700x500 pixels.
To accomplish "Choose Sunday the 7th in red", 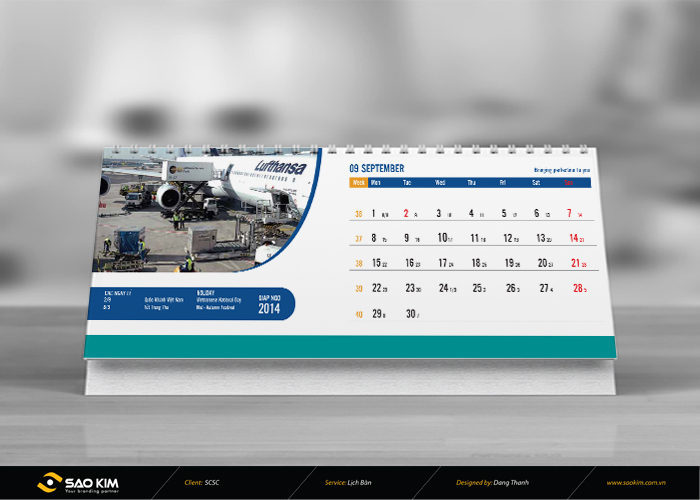I will pos(569,213).
